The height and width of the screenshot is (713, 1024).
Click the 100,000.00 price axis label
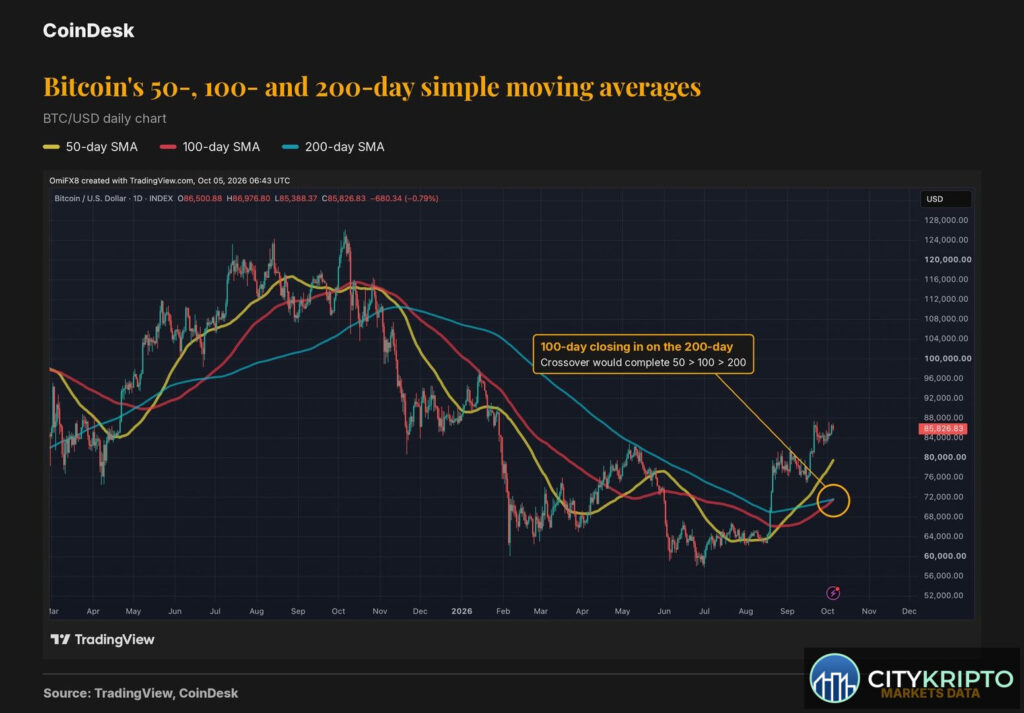(x=948, y=358)
